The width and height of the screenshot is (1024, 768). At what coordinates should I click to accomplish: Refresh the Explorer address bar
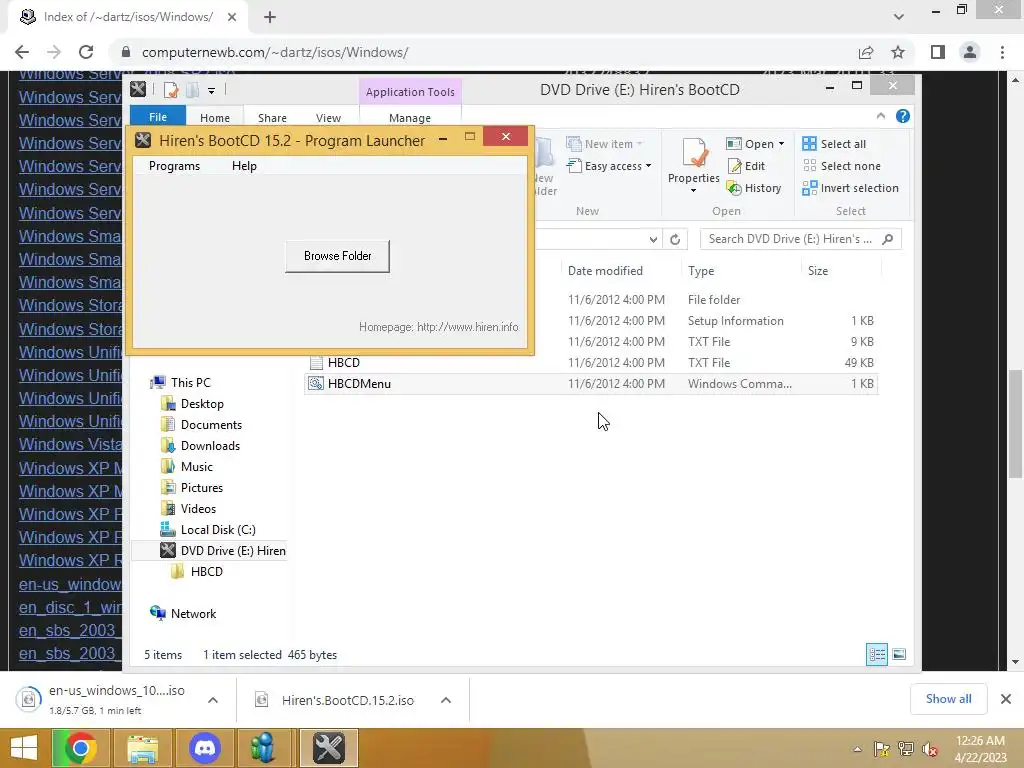point(675,240)
